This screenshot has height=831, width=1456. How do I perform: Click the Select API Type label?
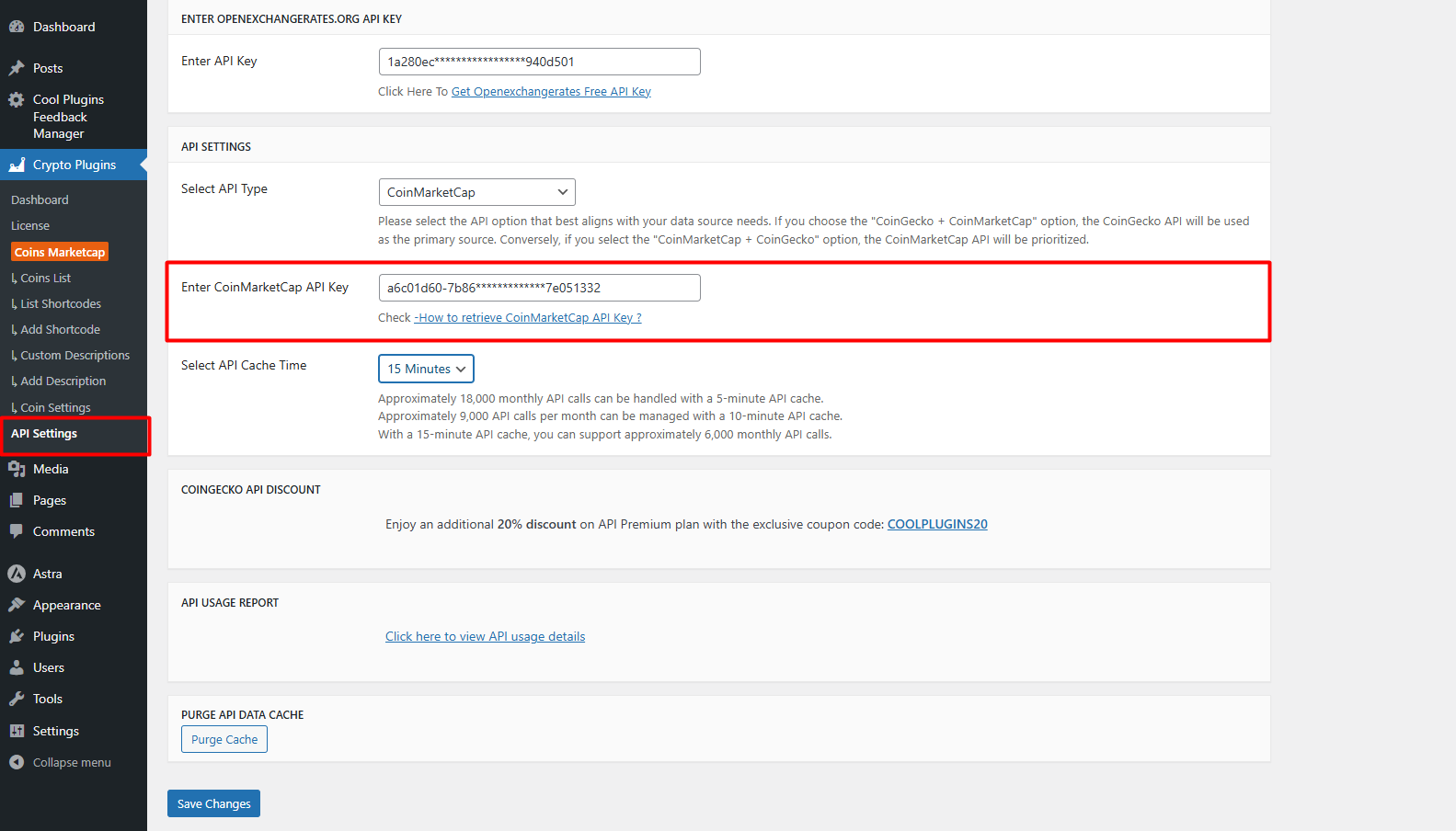click(x=224, y=188)
